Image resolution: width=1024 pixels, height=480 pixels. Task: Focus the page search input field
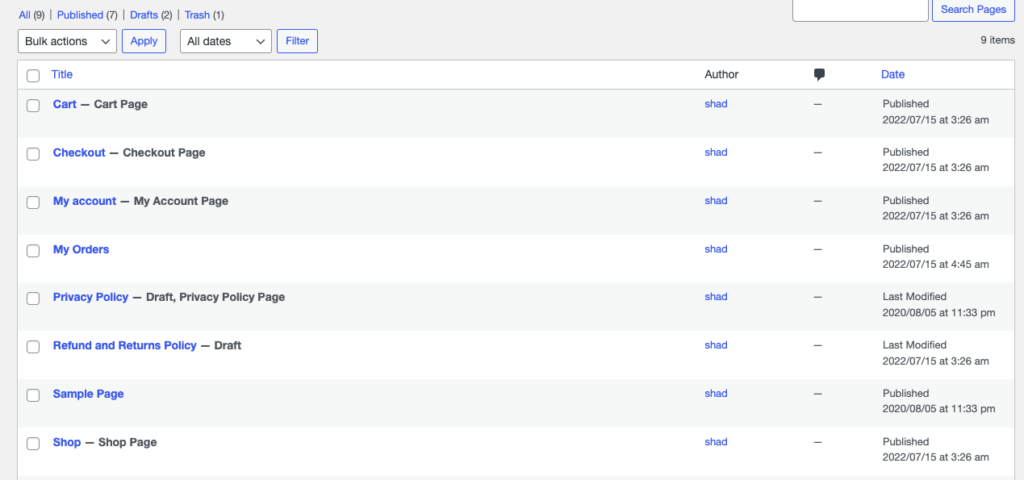[860, 10]
